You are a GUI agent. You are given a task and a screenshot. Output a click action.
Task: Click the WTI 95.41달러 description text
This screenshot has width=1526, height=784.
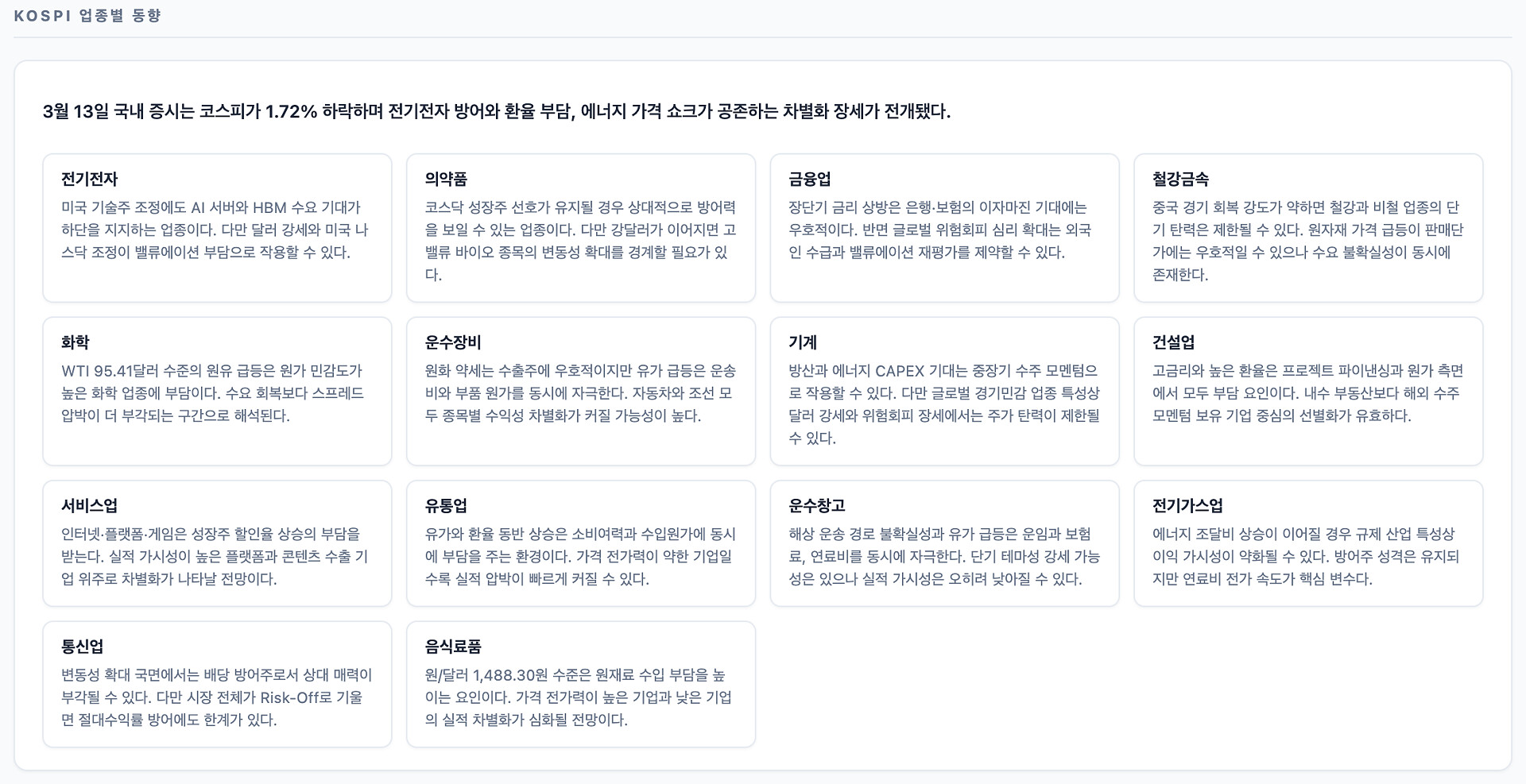(212, 393)
